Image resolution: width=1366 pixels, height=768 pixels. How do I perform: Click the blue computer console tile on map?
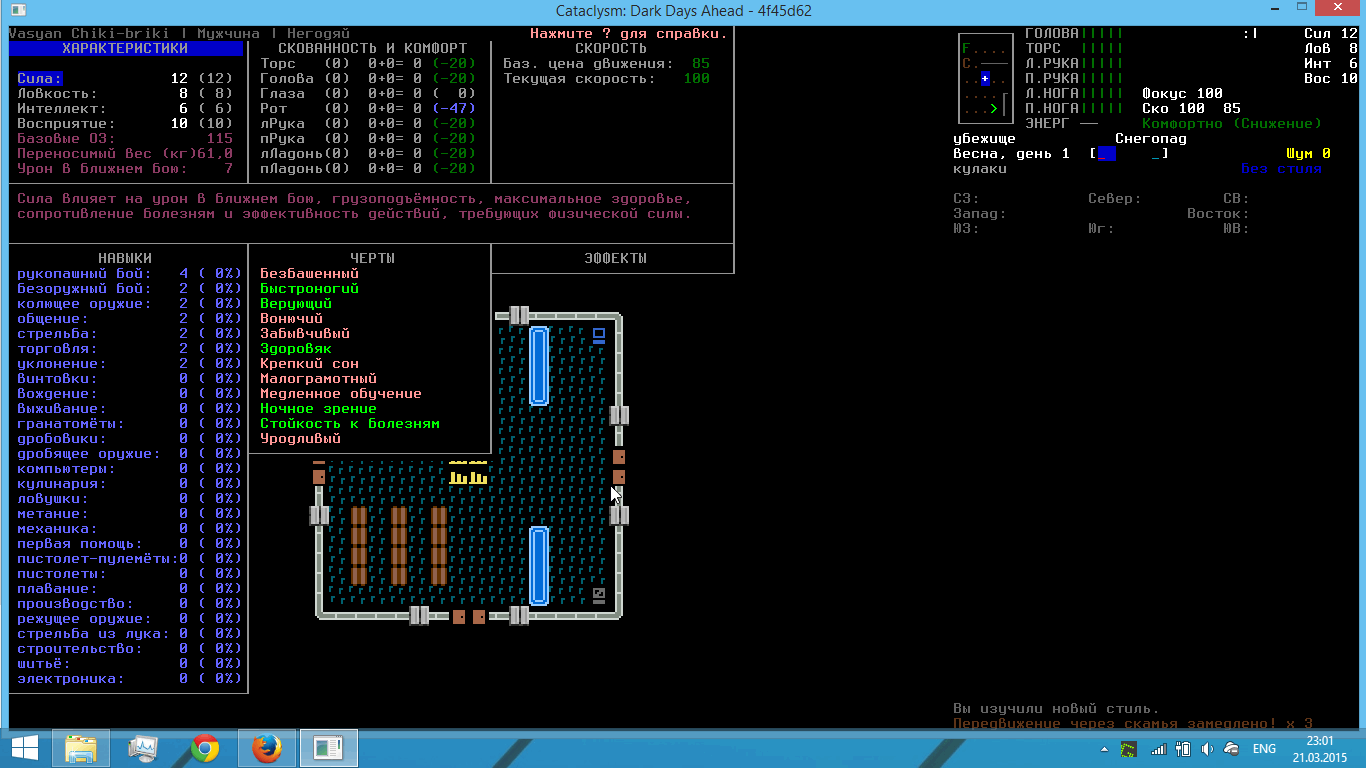click(599, 335)
